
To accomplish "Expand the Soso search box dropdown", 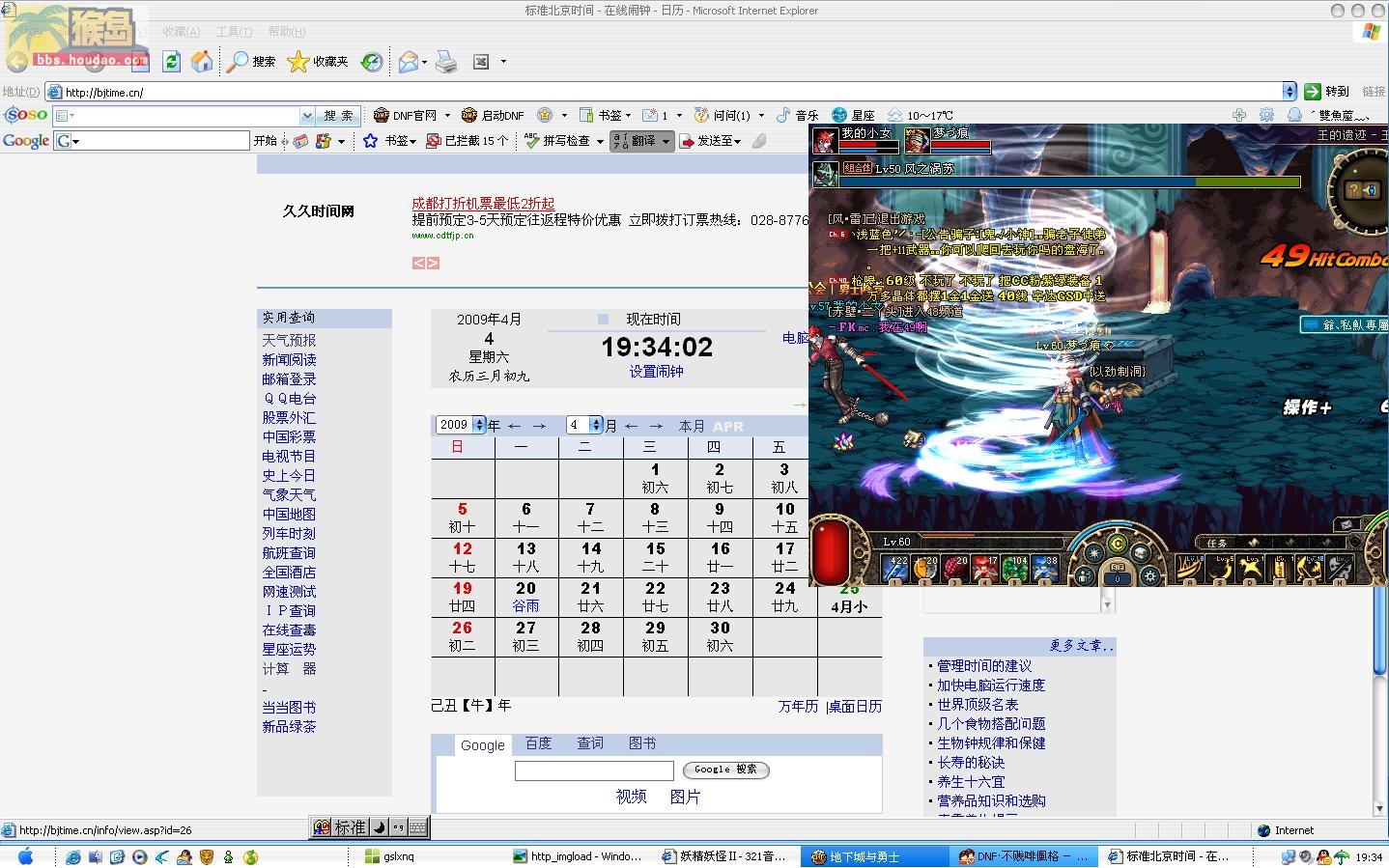I will pyautogui.click(x=307, y=116).
